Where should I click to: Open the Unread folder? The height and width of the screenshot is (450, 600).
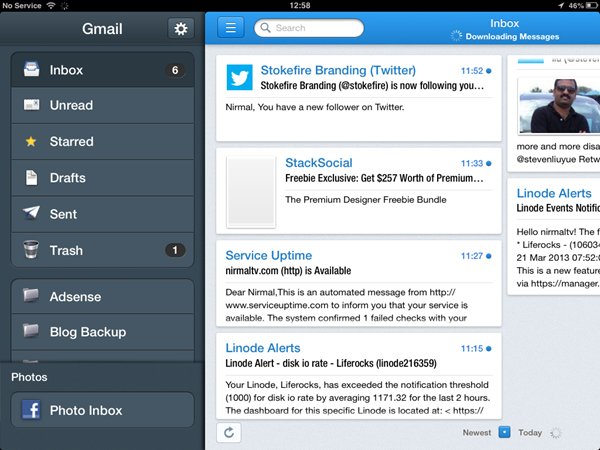(x=103, y=105)
